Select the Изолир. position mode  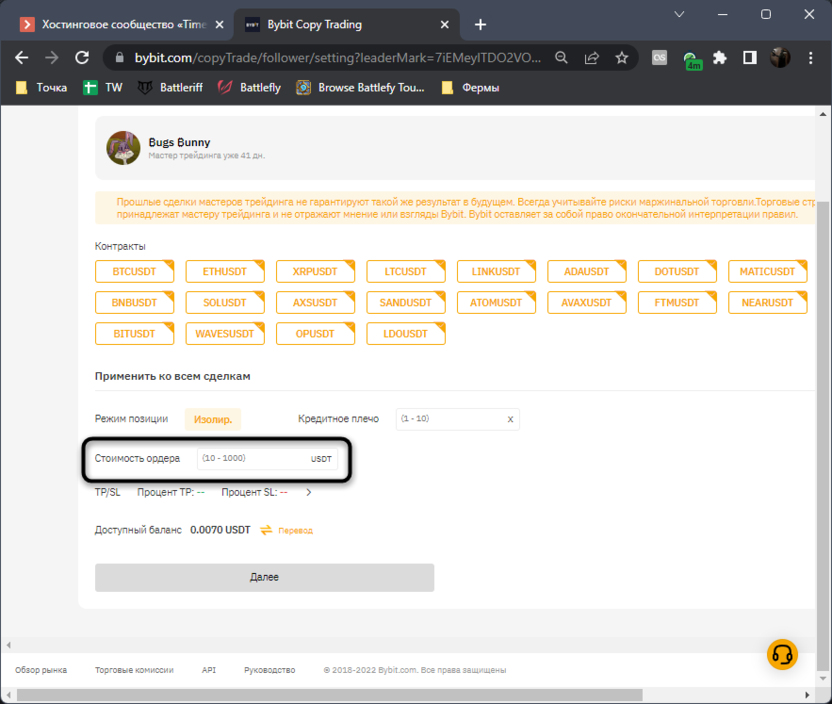(212, 420)
